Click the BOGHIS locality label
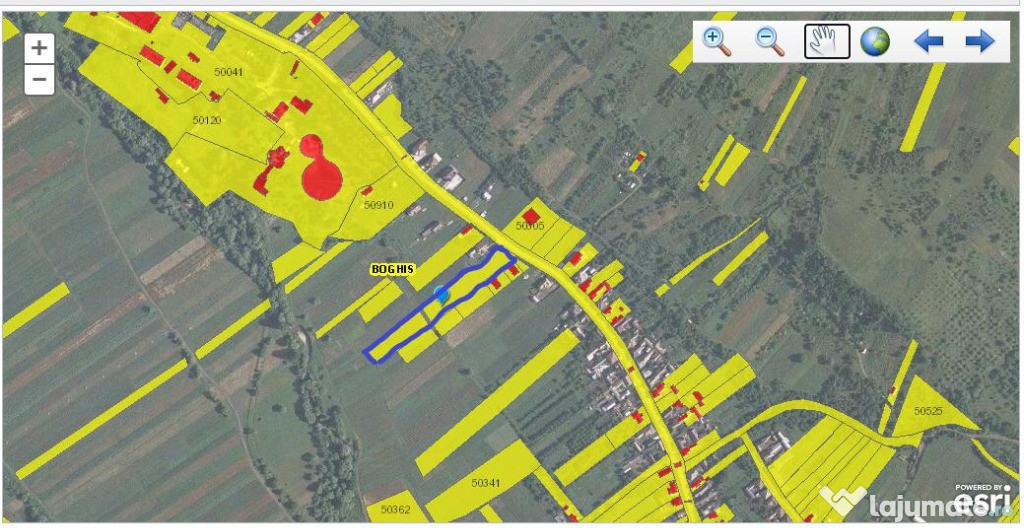The image size is (1024, 528). (392, 270)
